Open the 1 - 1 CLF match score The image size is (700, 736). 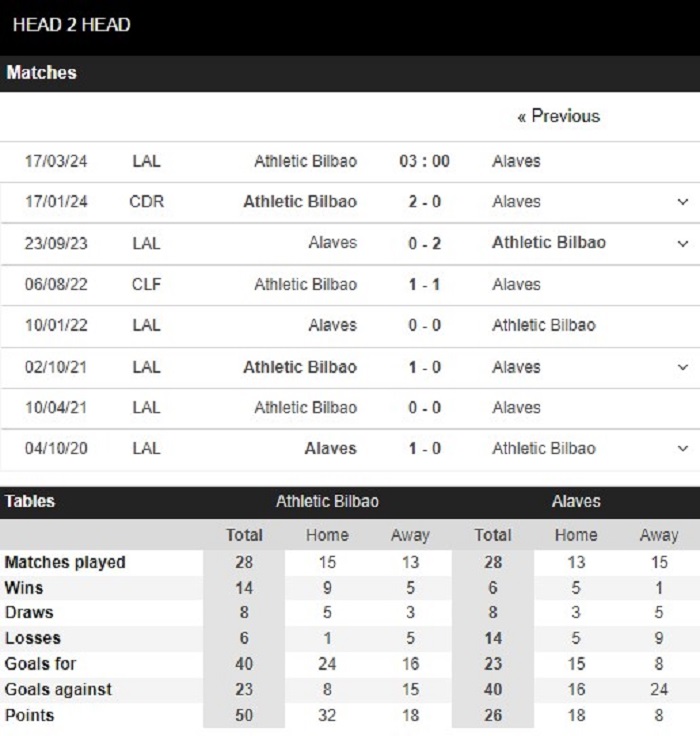pyautogui.click(x=424, y=284)
